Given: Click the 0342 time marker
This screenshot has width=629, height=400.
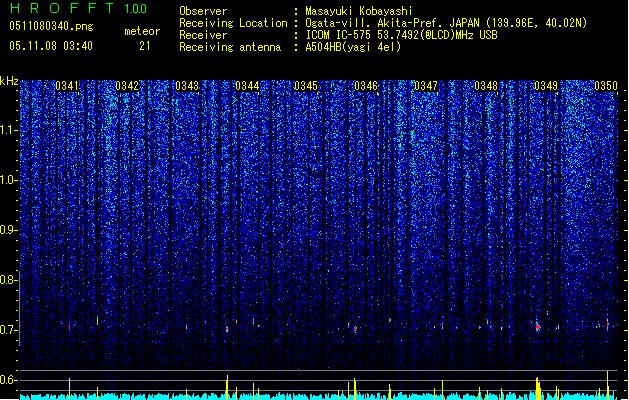Looking at the screenshot, I should pyautogui.click(x=127, y=86).
